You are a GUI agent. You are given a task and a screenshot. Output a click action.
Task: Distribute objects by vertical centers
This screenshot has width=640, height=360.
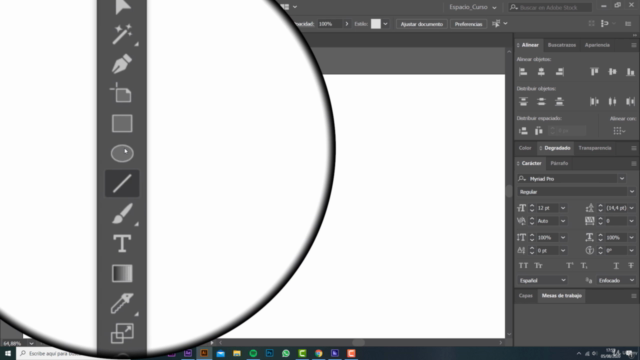[541, 102]
